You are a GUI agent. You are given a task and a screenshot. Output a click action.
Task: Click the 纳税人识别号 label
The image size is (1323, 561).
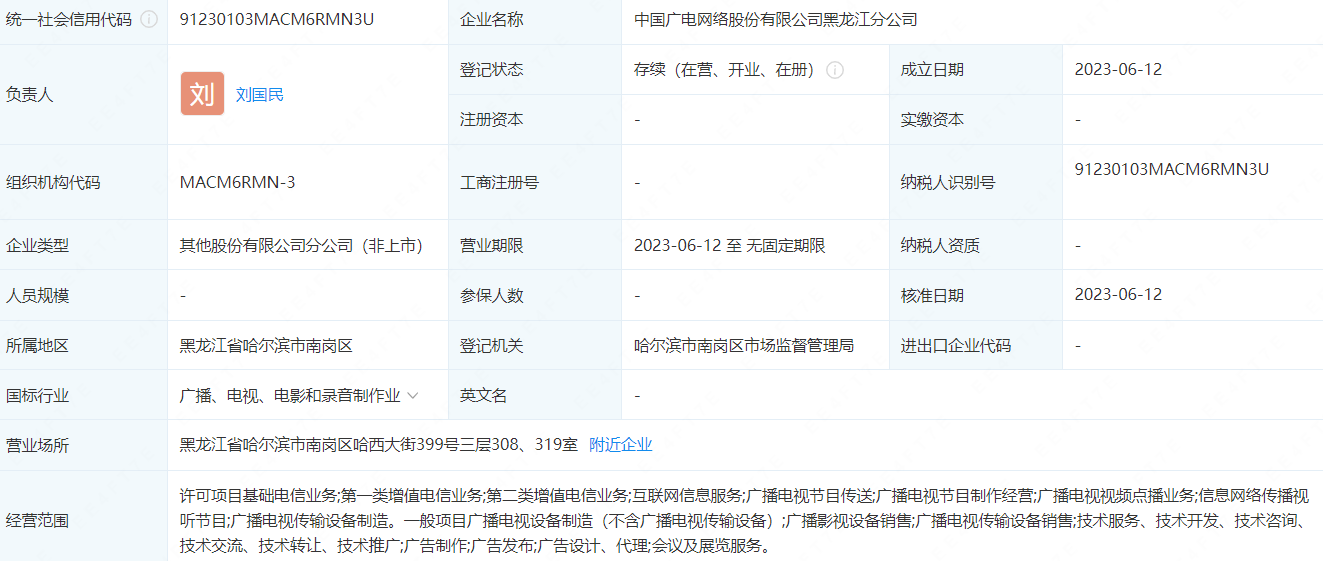tap(948, 183)
